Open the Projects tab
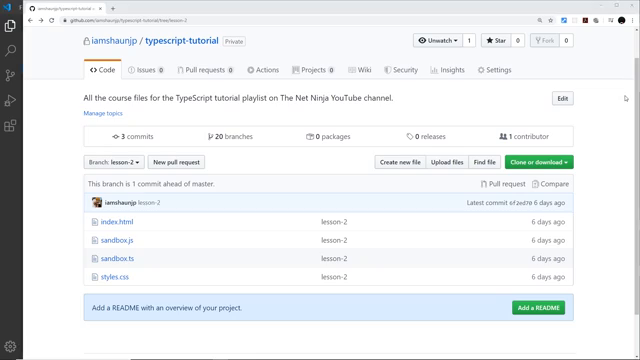 point(313,70)
